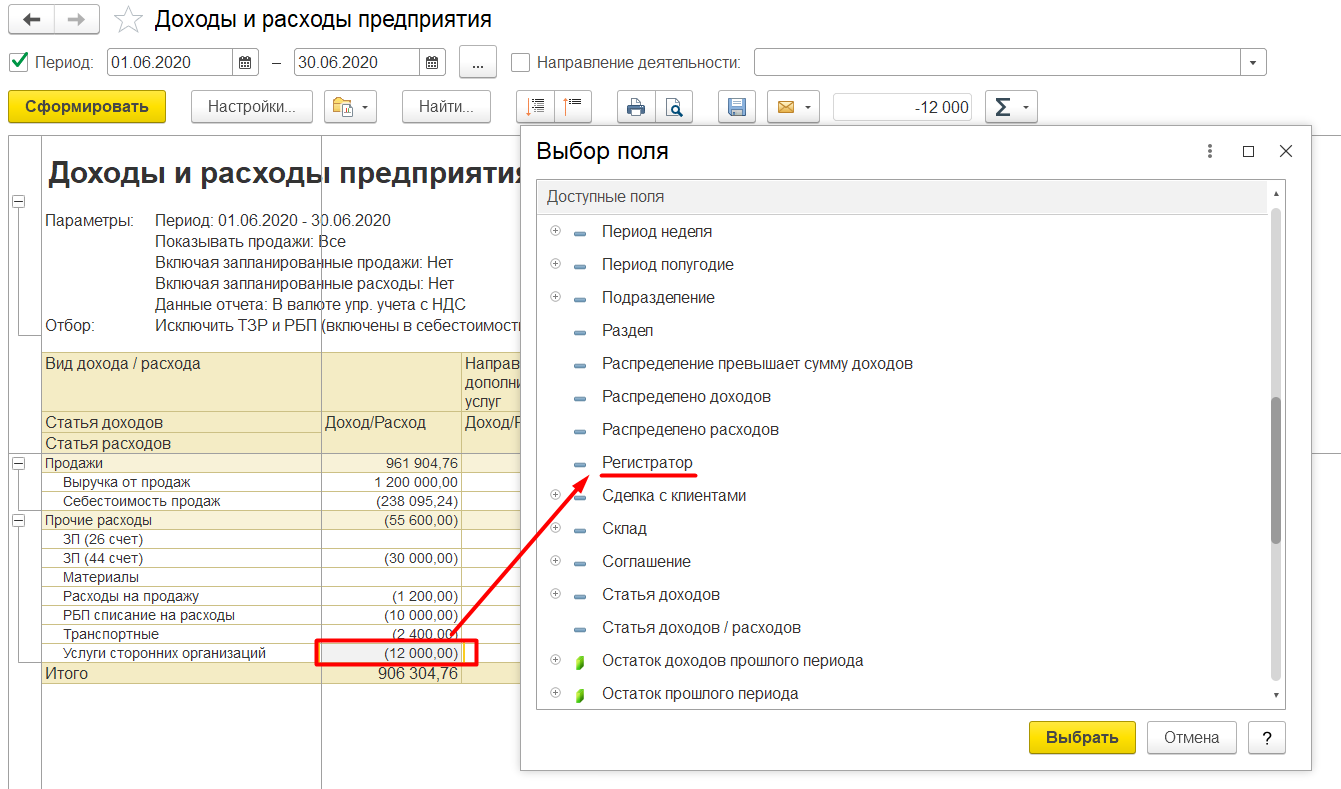Select Распределено доходов field
The width and height of the screenshot is (1341, 789).
pos(686,396)
